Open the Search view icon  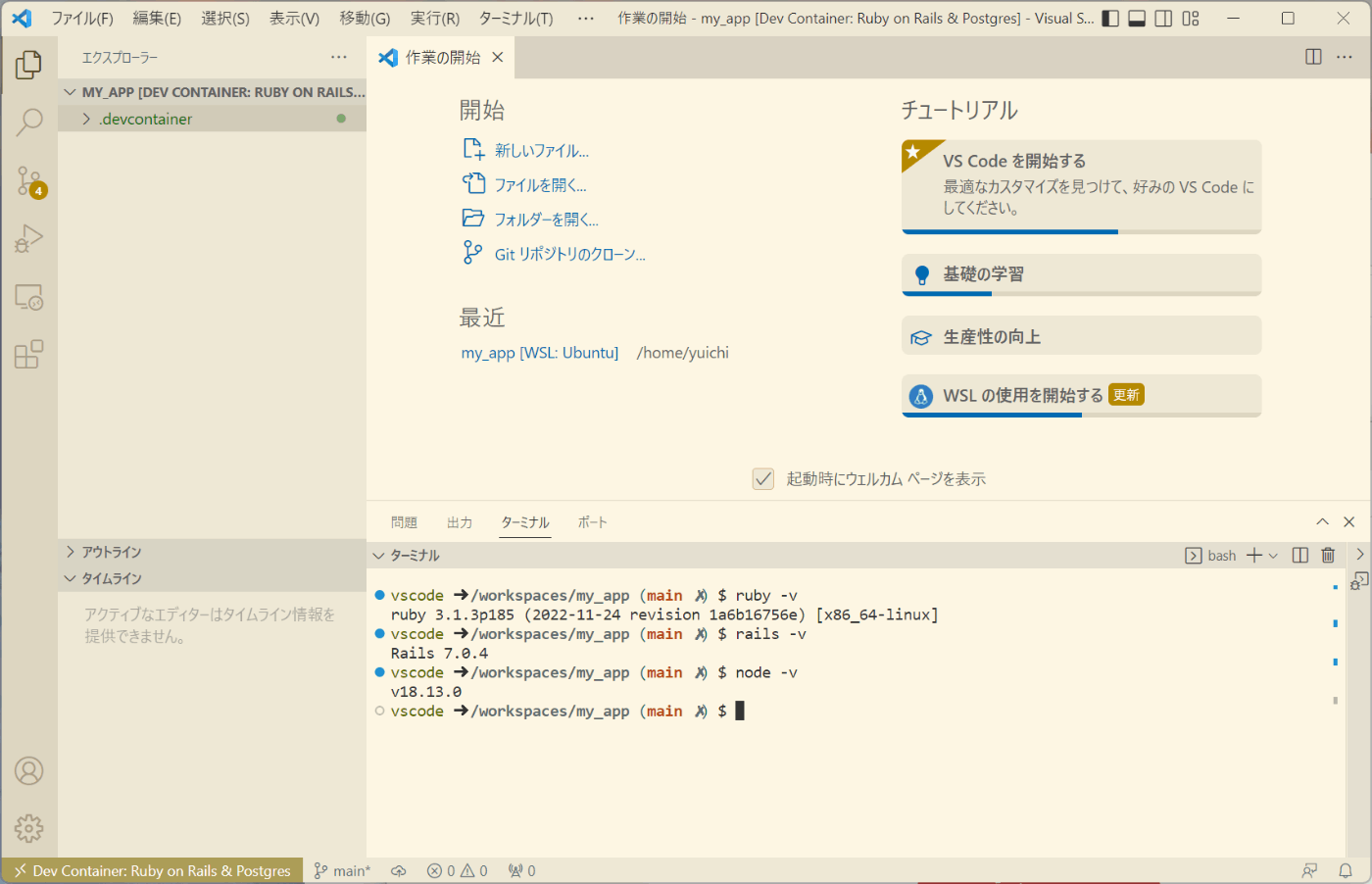[x=28, y=123]
